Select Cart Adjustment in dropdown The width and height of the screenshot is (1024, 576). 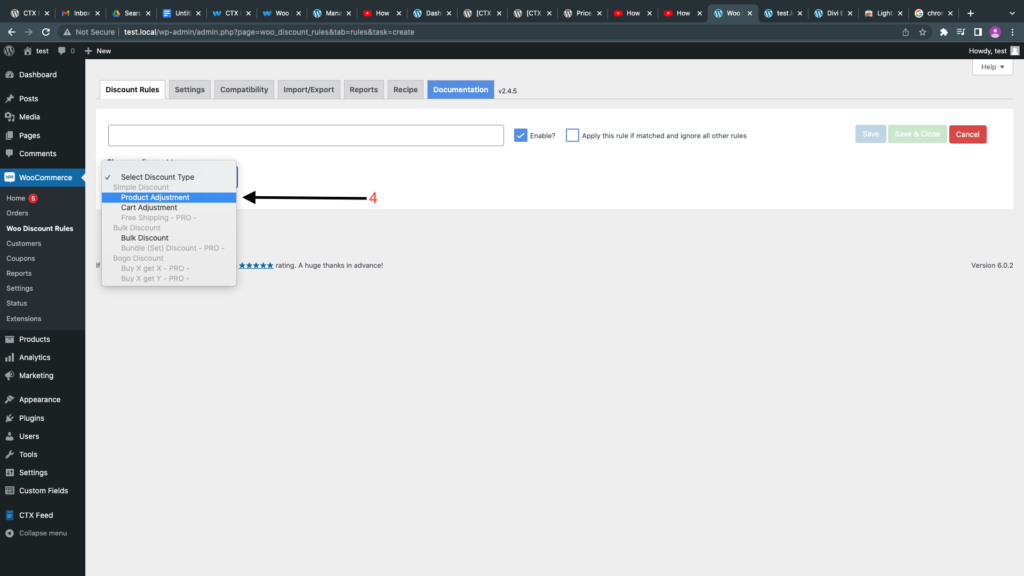click(168, 208)
